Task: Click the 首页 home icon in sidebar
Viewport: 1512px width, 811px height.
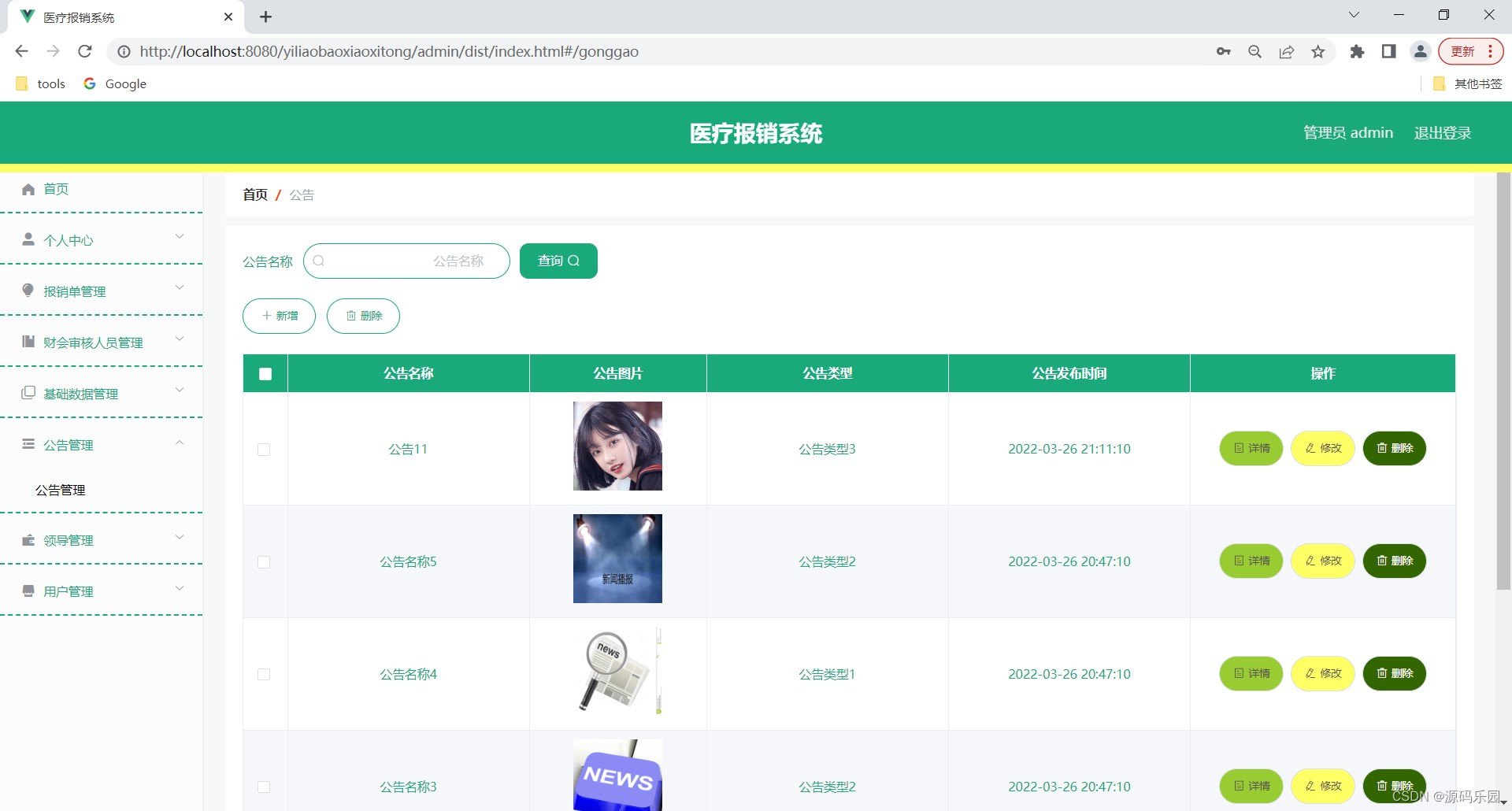Action: pos(28,189)
